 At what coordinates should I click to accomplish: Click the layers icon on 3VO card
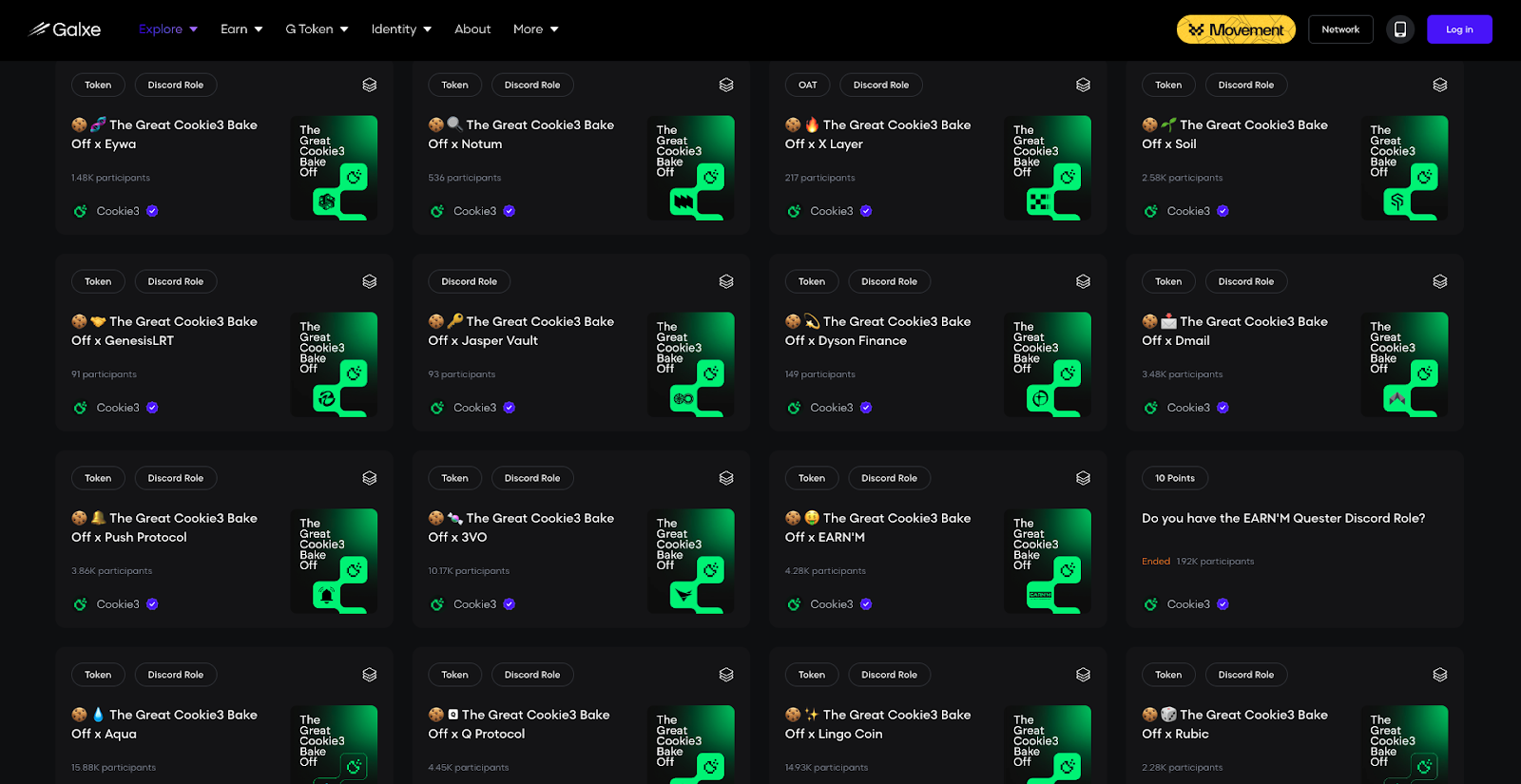click(x=726, y=479)
